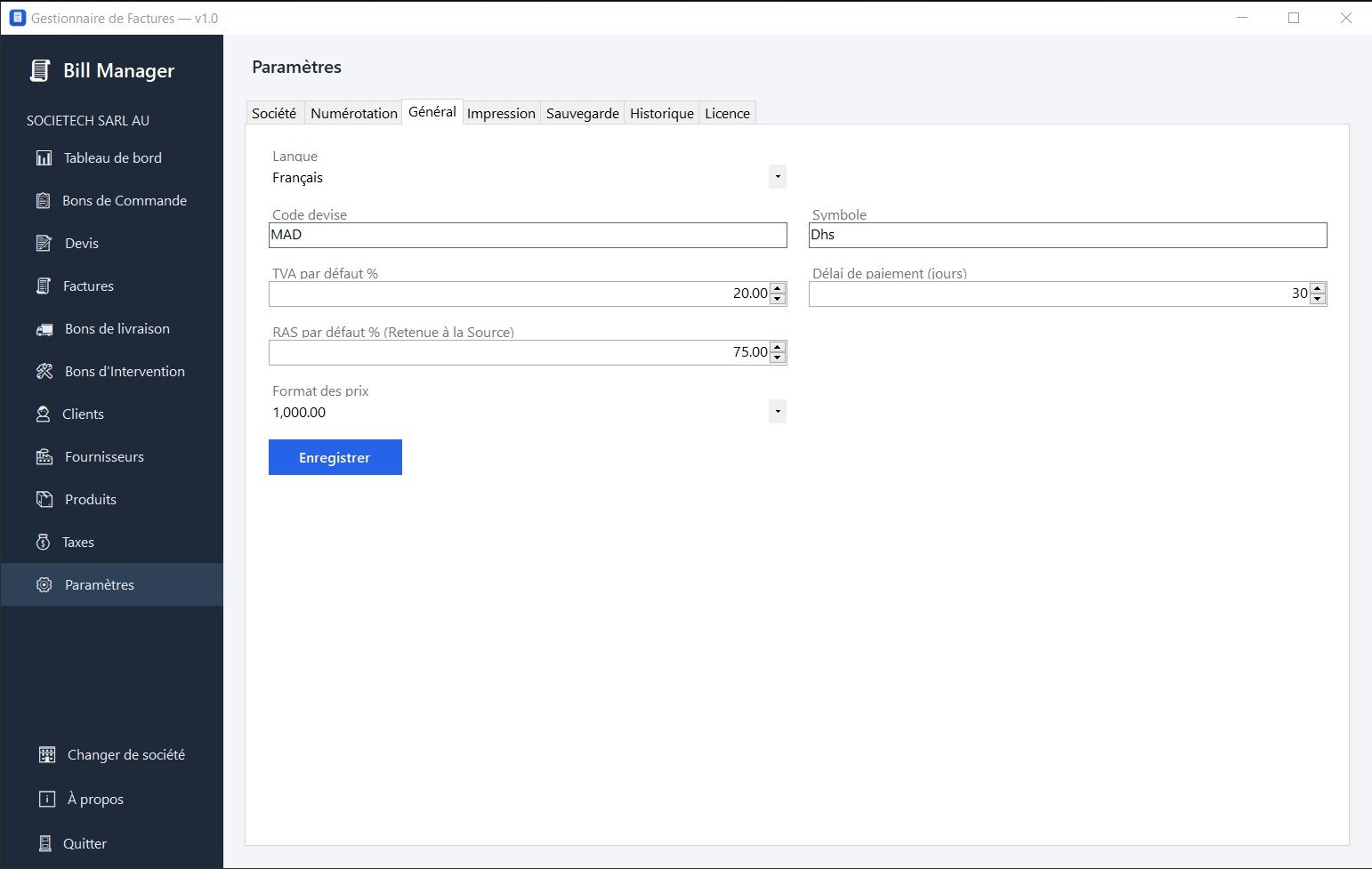This screenshot has height=869, width=1372.
Task: Click the À propos info icon
Action: pyautogui.click(x=47, y=799)
